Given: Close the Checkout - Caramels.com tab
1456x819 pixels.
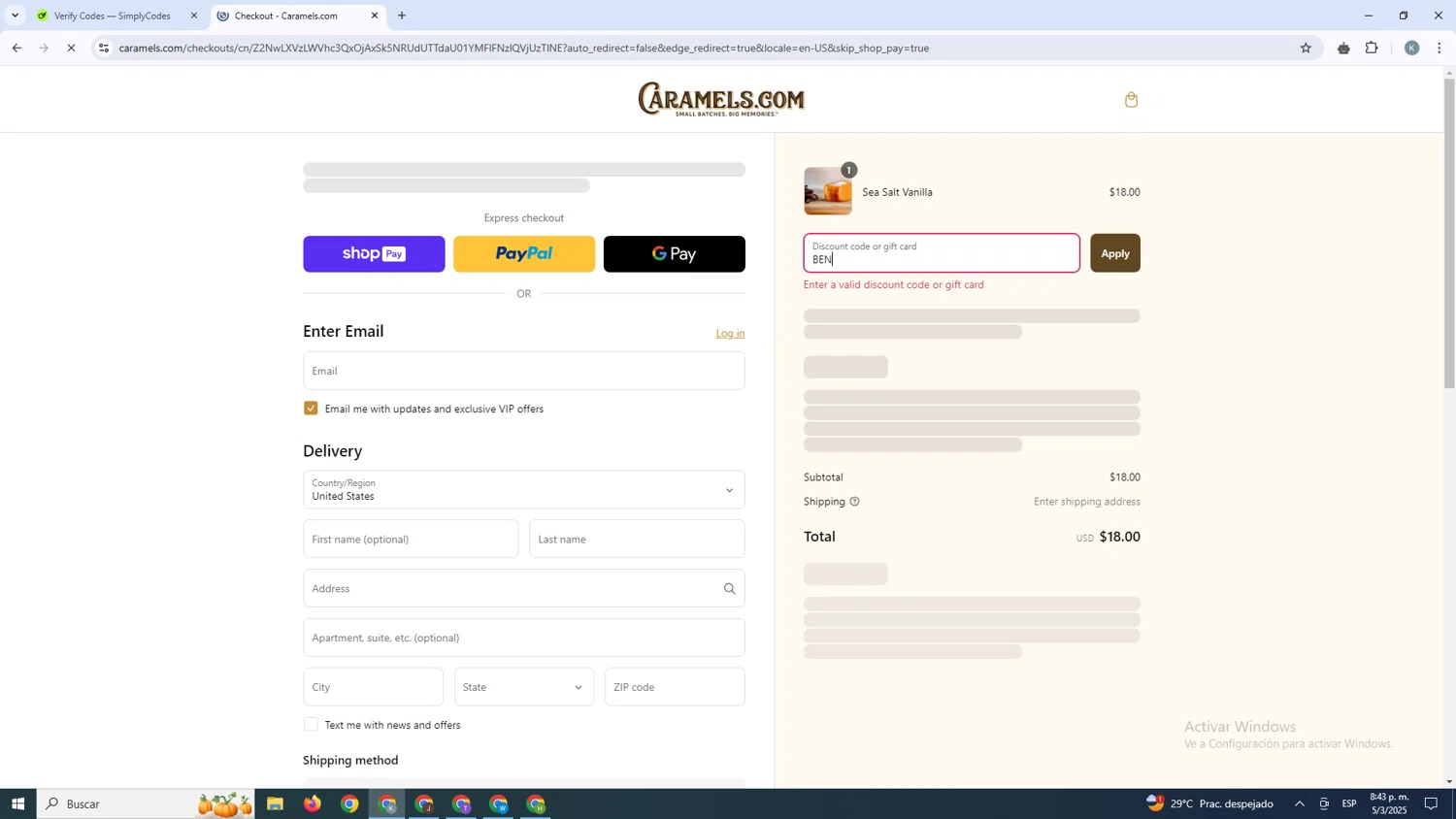Looking at the screenshot, I should coord(375,16).
